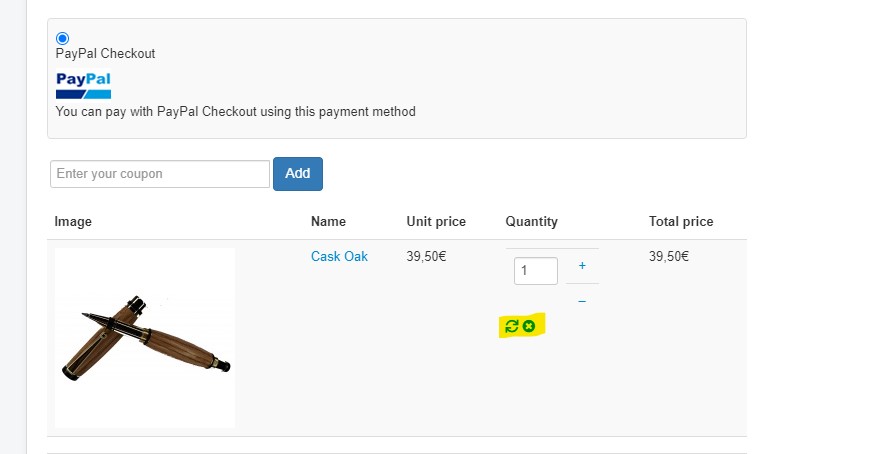Click the Cask Oak pen thumbnail
This screenshot has height=454, width=882.
coord(144,338)
